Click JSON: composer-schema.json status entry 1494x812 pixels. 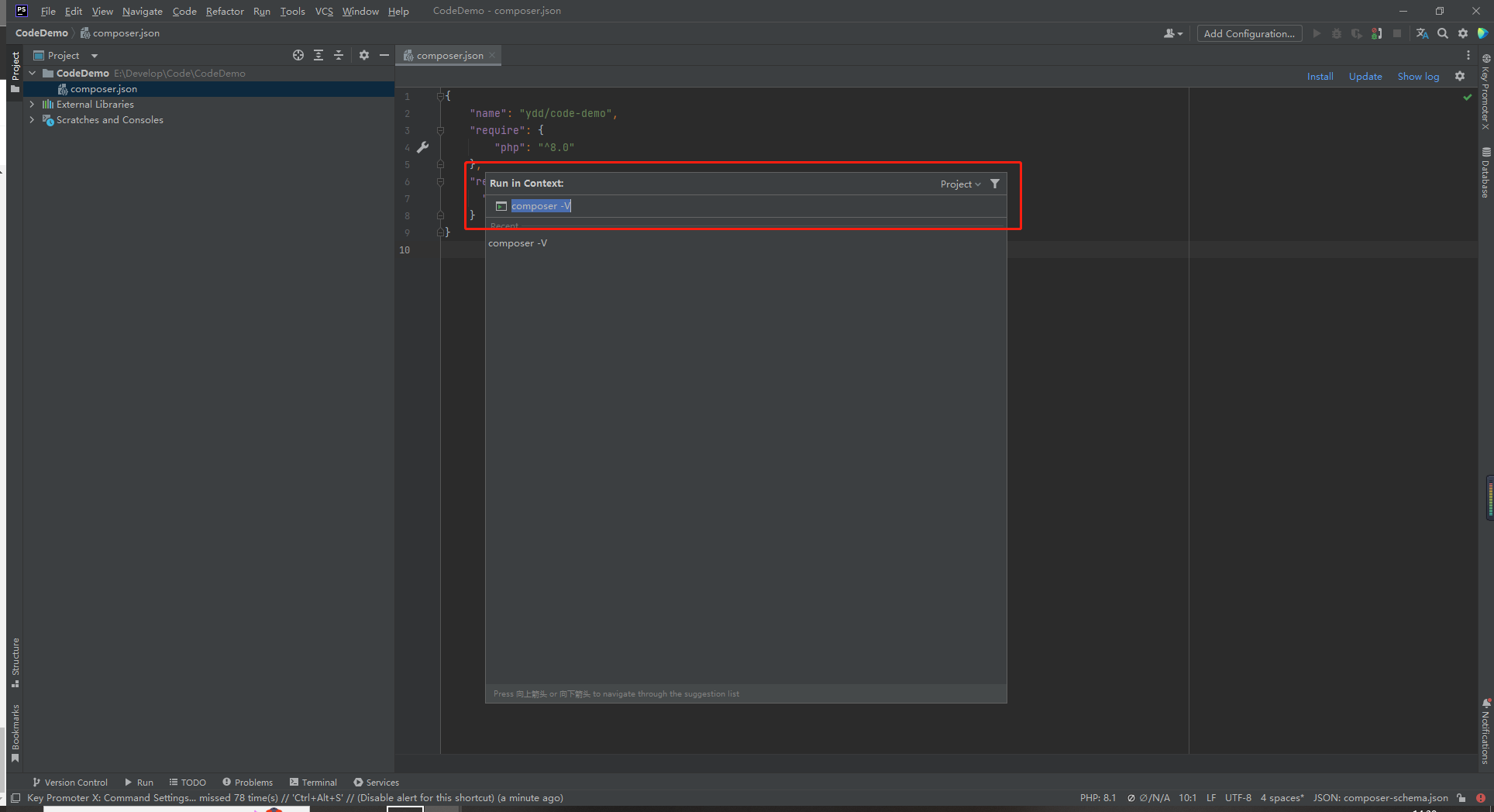[x=1380, y=798]
